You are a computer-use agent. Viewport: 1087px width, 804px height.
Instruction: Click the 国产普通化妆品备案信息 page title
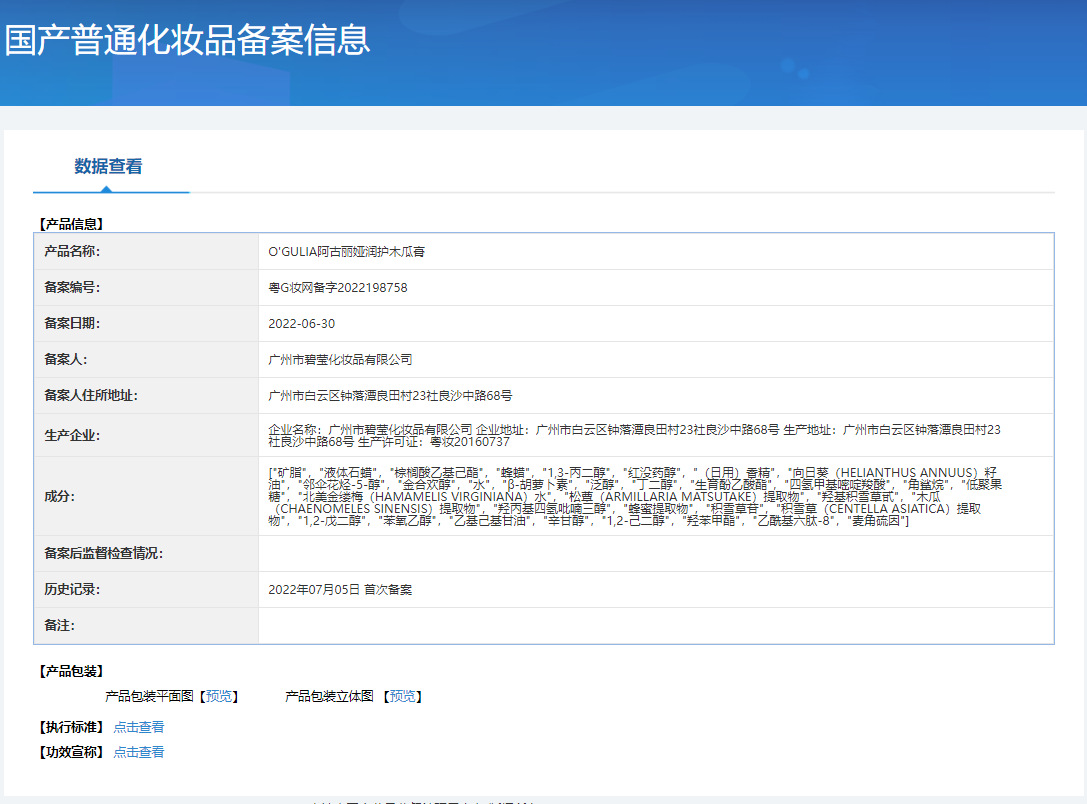pyautogui.click(x=187, y=40)
